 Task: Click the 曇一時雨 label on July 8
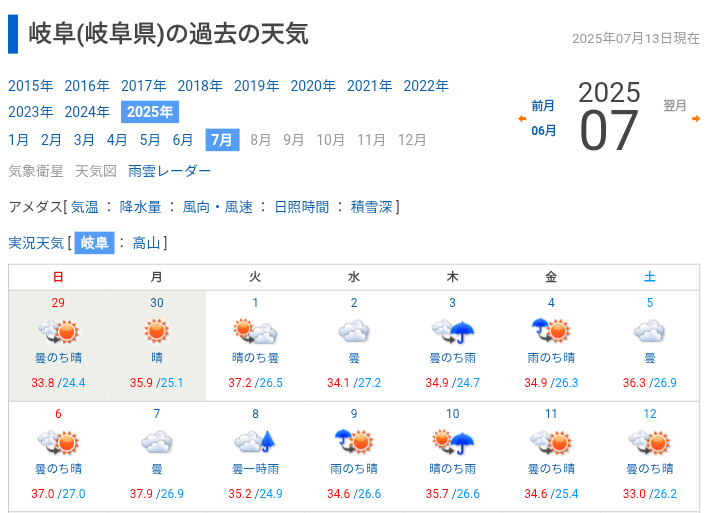(255, 469)
